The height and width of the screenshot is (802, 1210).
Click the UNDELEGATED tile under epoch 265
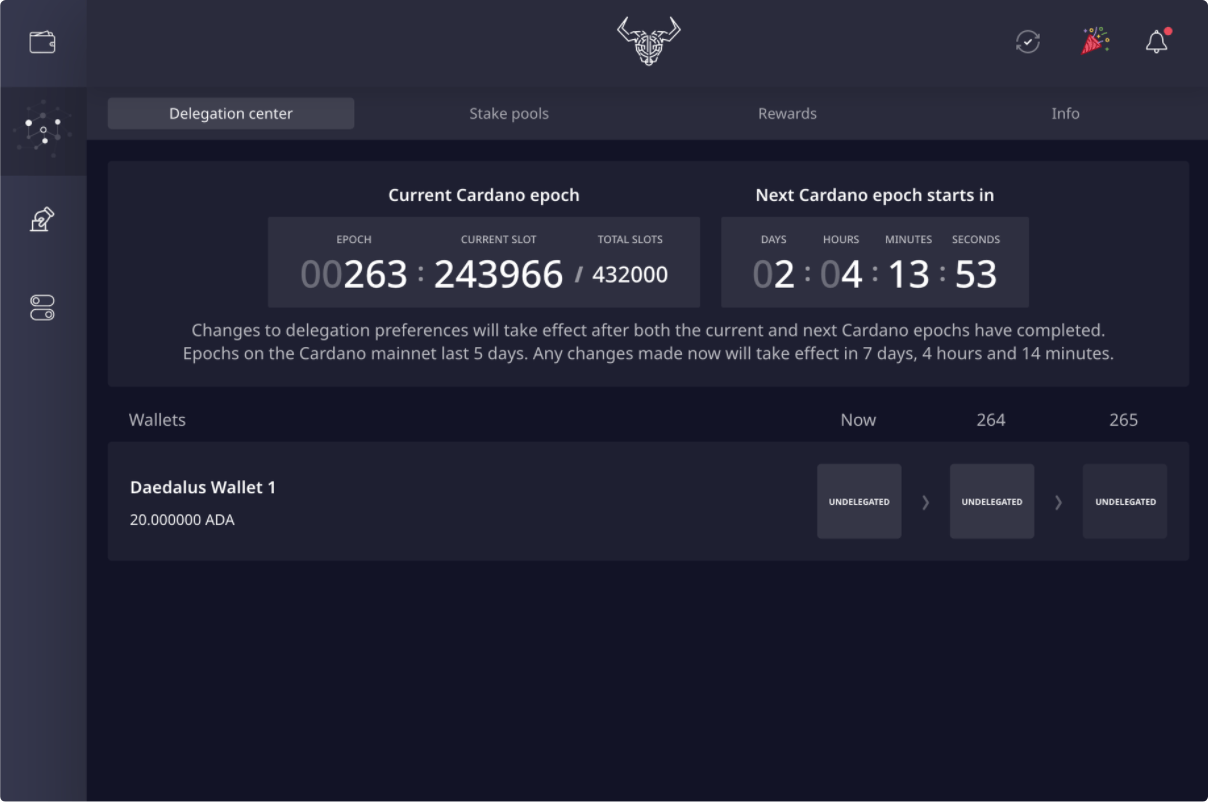coord(1125,501)
